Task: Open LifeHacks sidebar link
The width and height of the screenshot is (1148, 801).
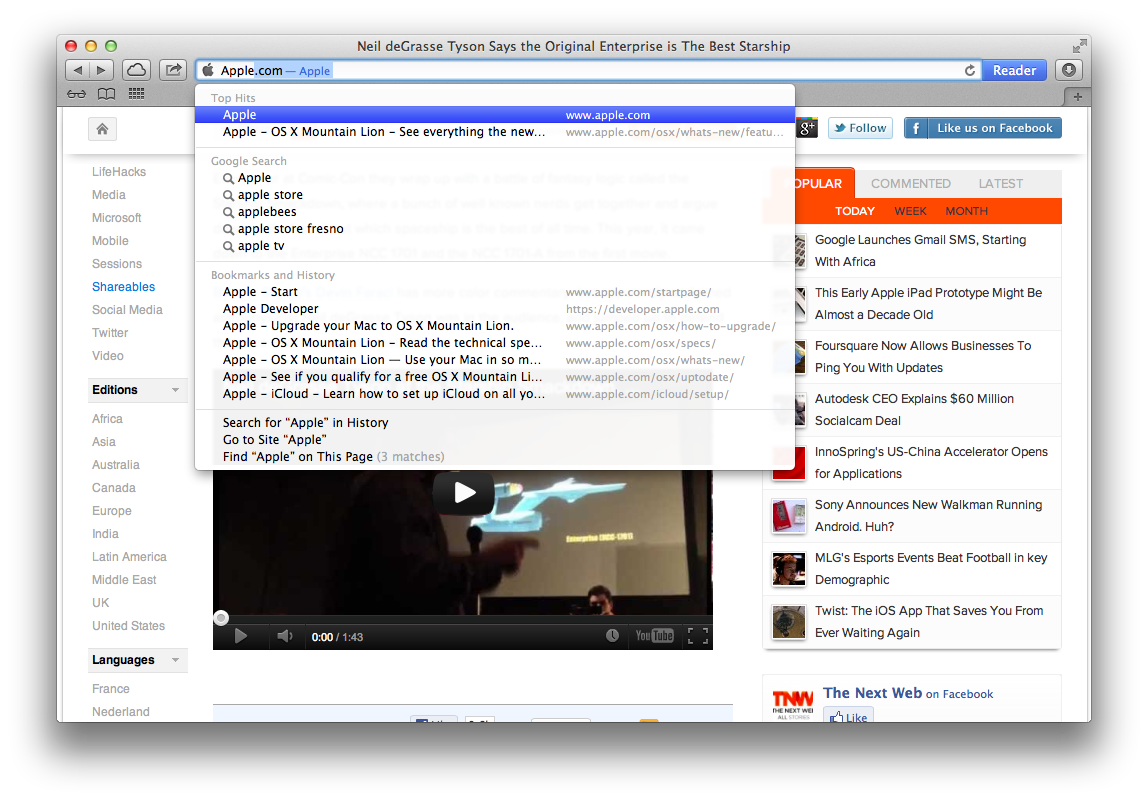Action: 119,172
